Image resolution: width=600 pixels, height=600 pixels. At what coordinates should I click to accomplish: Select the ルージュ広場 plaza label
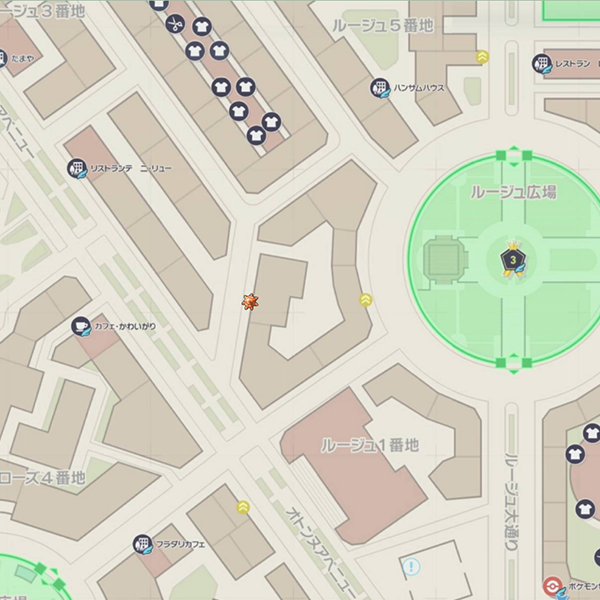click(x=513, y=192)
